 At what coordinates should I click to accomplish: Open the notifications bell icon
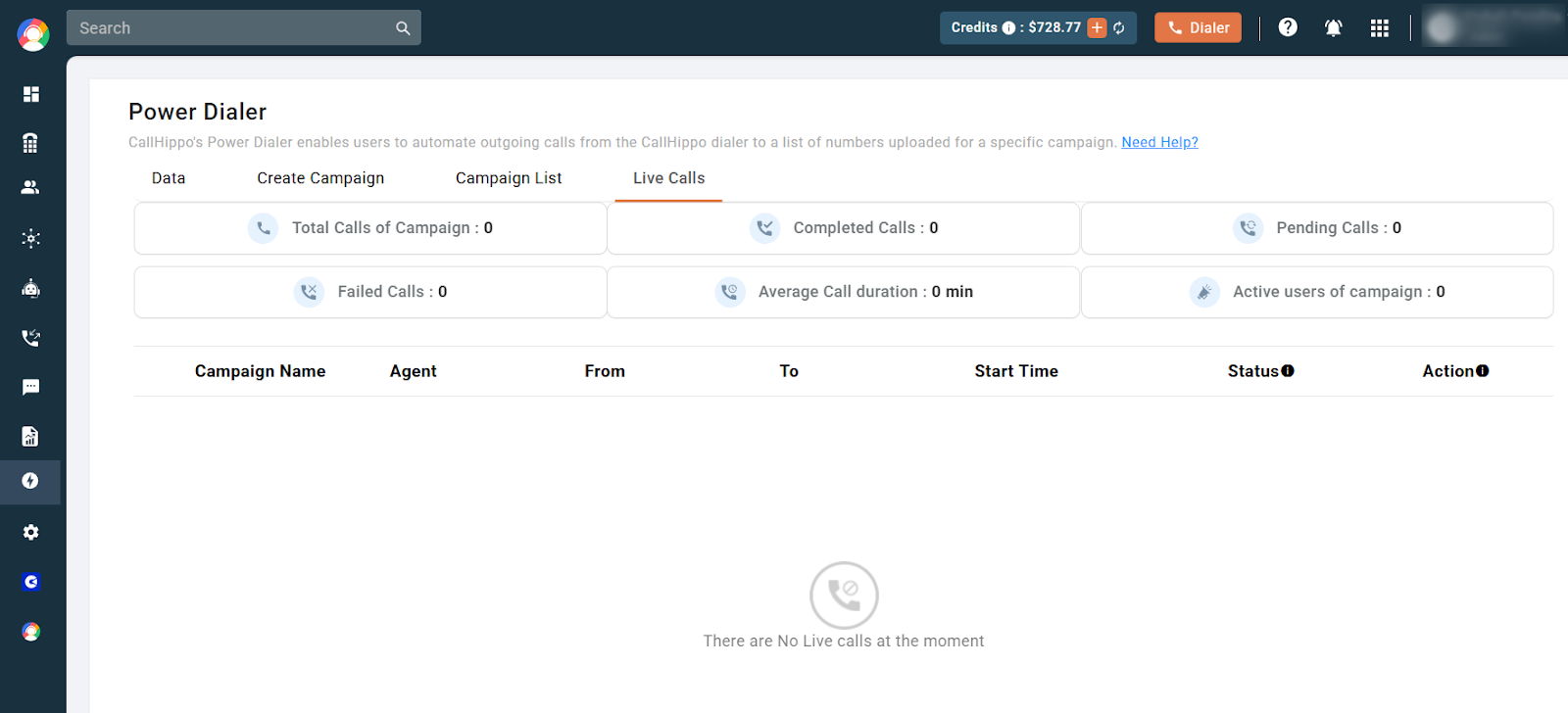(x=1334, y=27)
